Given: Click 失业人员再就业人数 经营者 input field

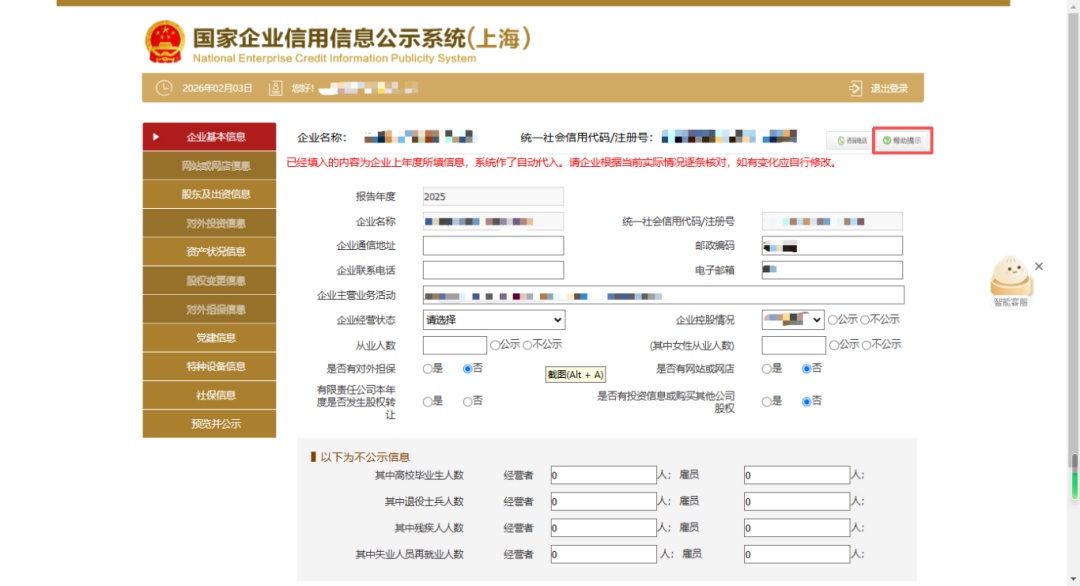Looking at the screenshot, I should click(x=603, y=554).
